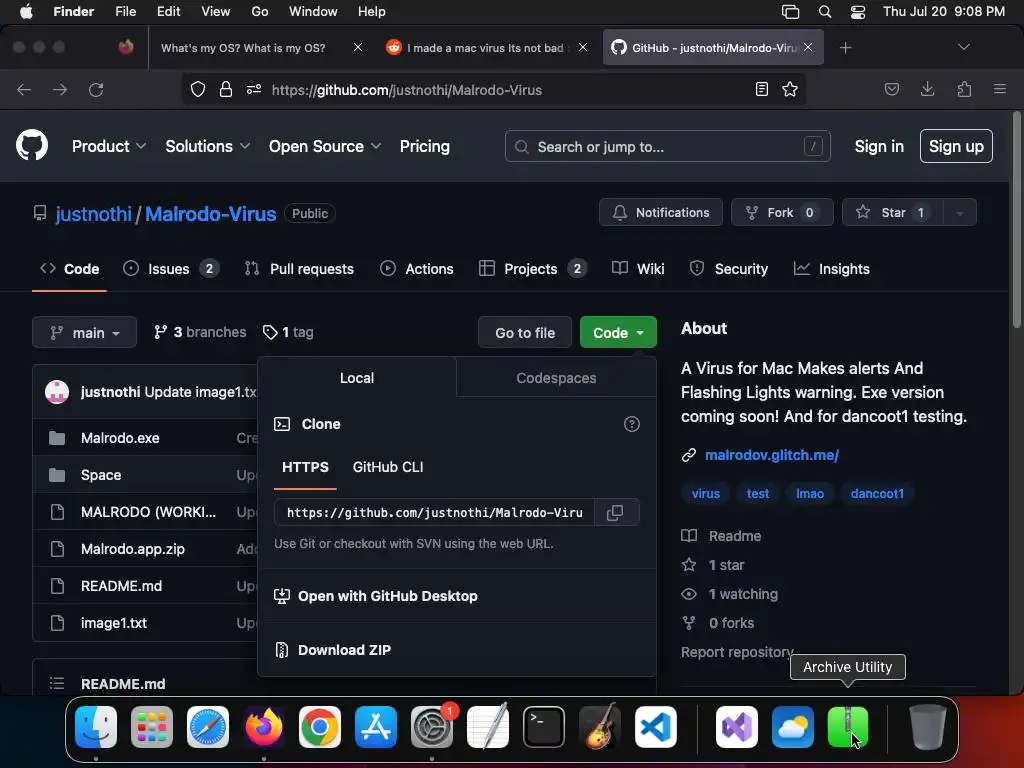The height and width of the screenshot is (768, 1024).
Task: Expand the Star lists dropdown arrow
Action: click(959, 213)
